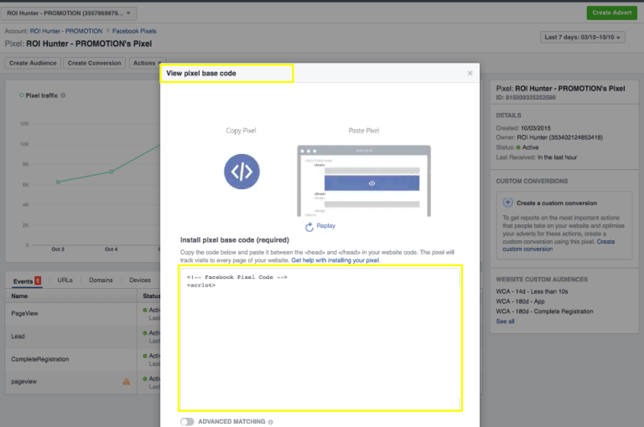644x427 pixels.
Task: Click See all under Website Custom Audiences
Action: coord(505,321)
